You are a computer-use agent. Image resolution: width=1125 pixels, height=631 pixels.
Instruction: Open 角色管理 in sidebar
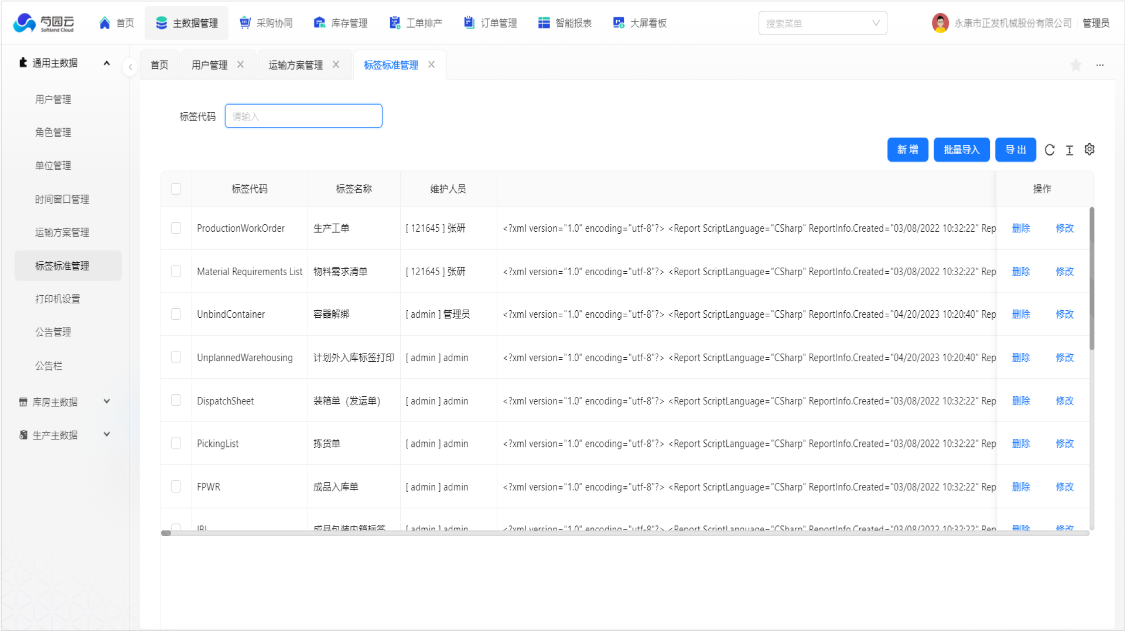coord(53,133)
